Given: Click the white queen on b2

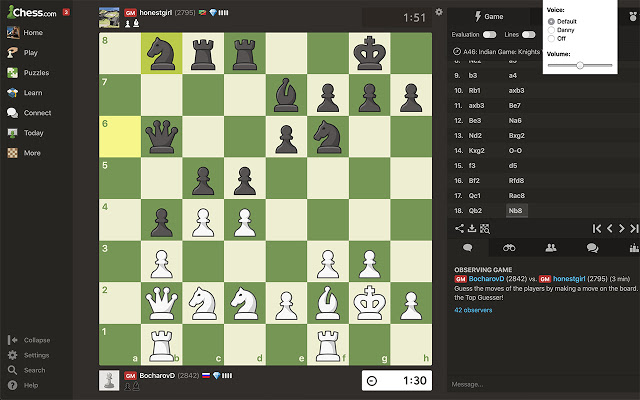Looking at the screenshot, I should pyautogui.click(x=162, y=303).
